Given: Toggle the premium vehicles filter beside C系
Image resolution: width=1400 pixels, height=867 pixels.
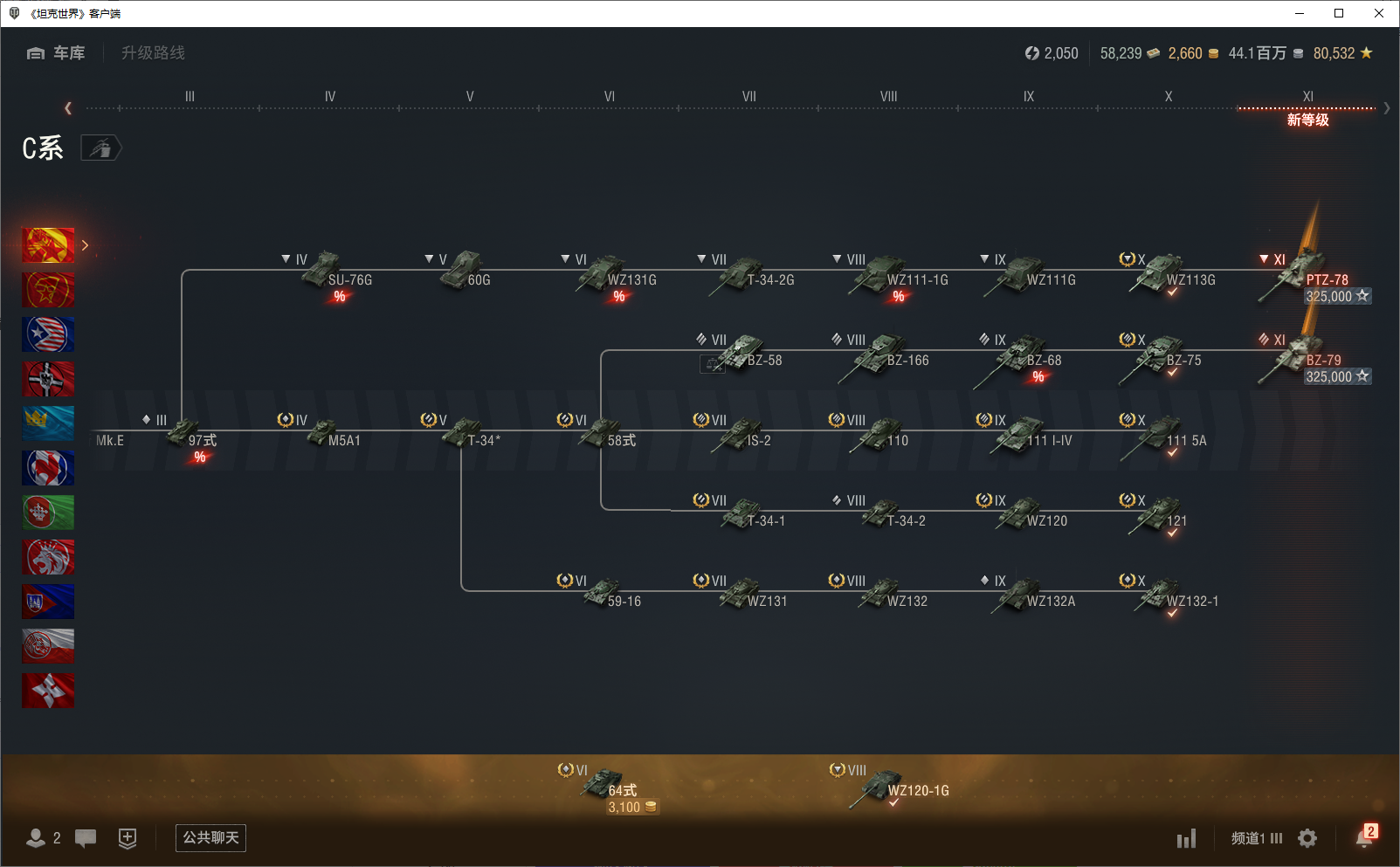Looking at the screenshot, I should pyautogui.click(x=101, y=148).
